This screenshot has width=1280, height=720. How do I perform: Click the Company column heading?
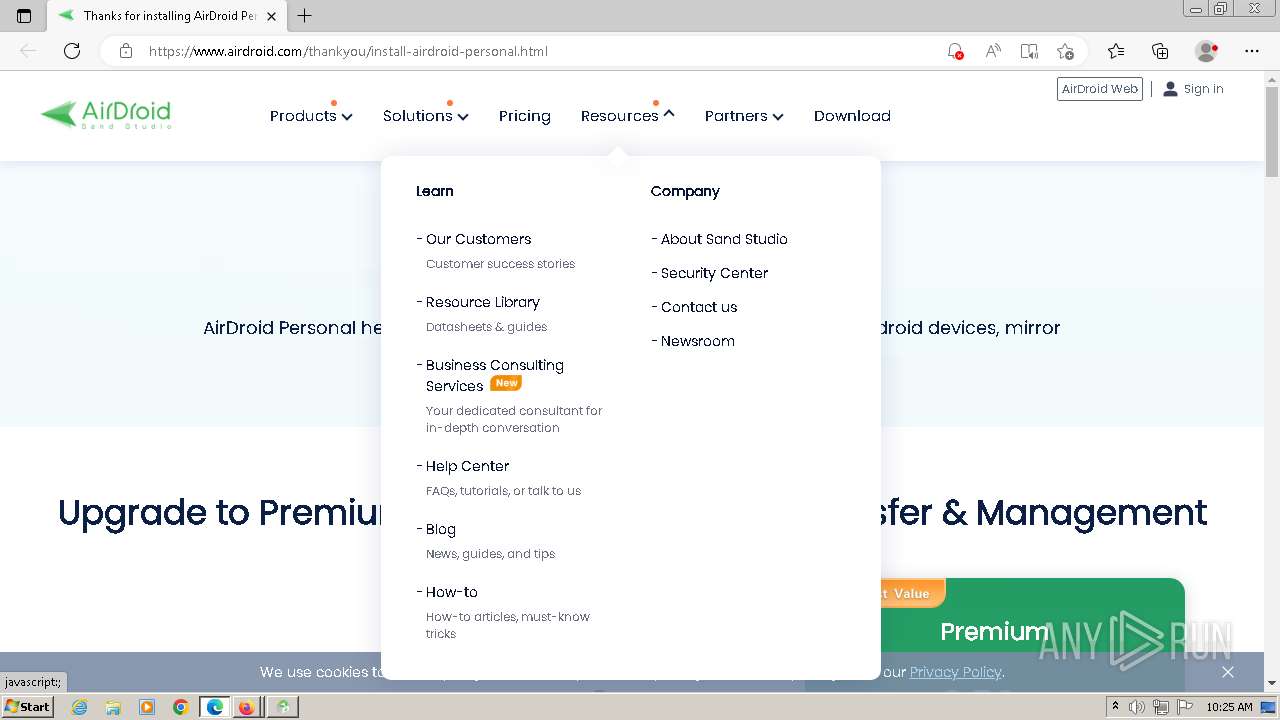click(x=685, y=191)
